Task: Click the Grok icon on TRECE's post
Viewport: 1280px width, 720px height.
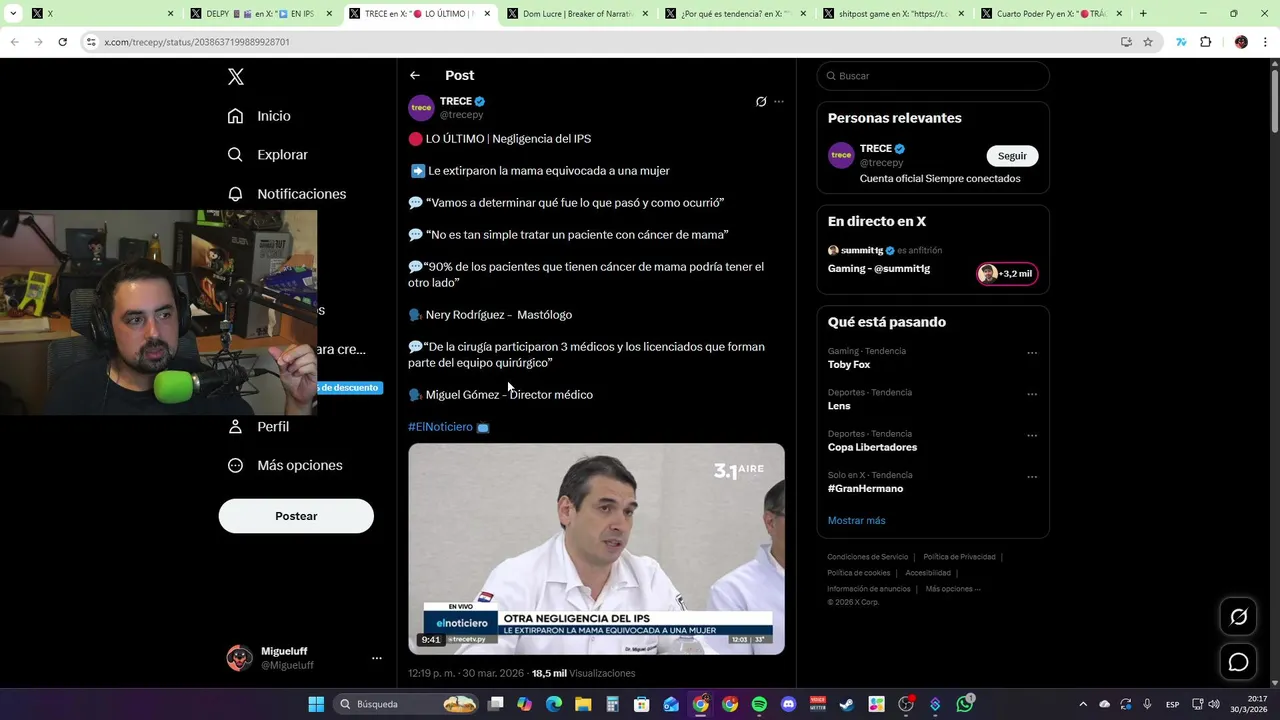Action: pyautogui.click(x=761, y=101)
